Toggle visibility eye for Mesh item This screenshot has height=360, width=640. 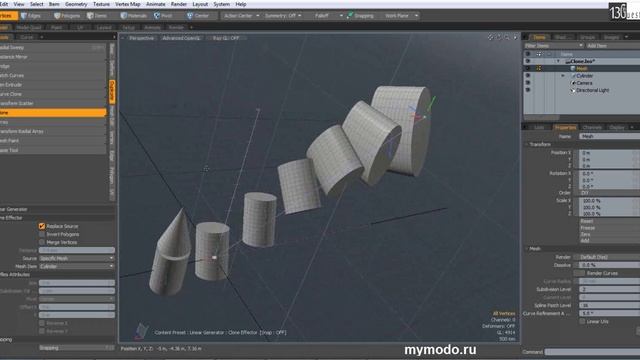pos(528,69)
